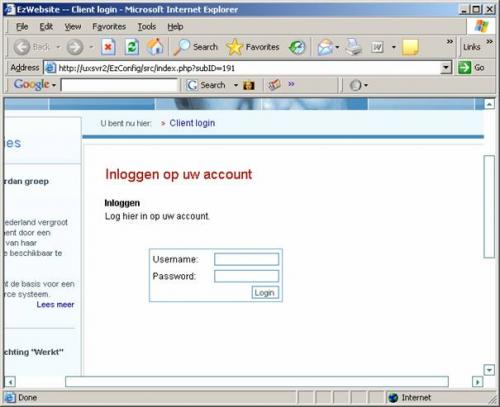Viewport: 500px width, 407px height.
Task: Click the Go button beside address bar
Action: pyautogui.click(x=471, y=68)
